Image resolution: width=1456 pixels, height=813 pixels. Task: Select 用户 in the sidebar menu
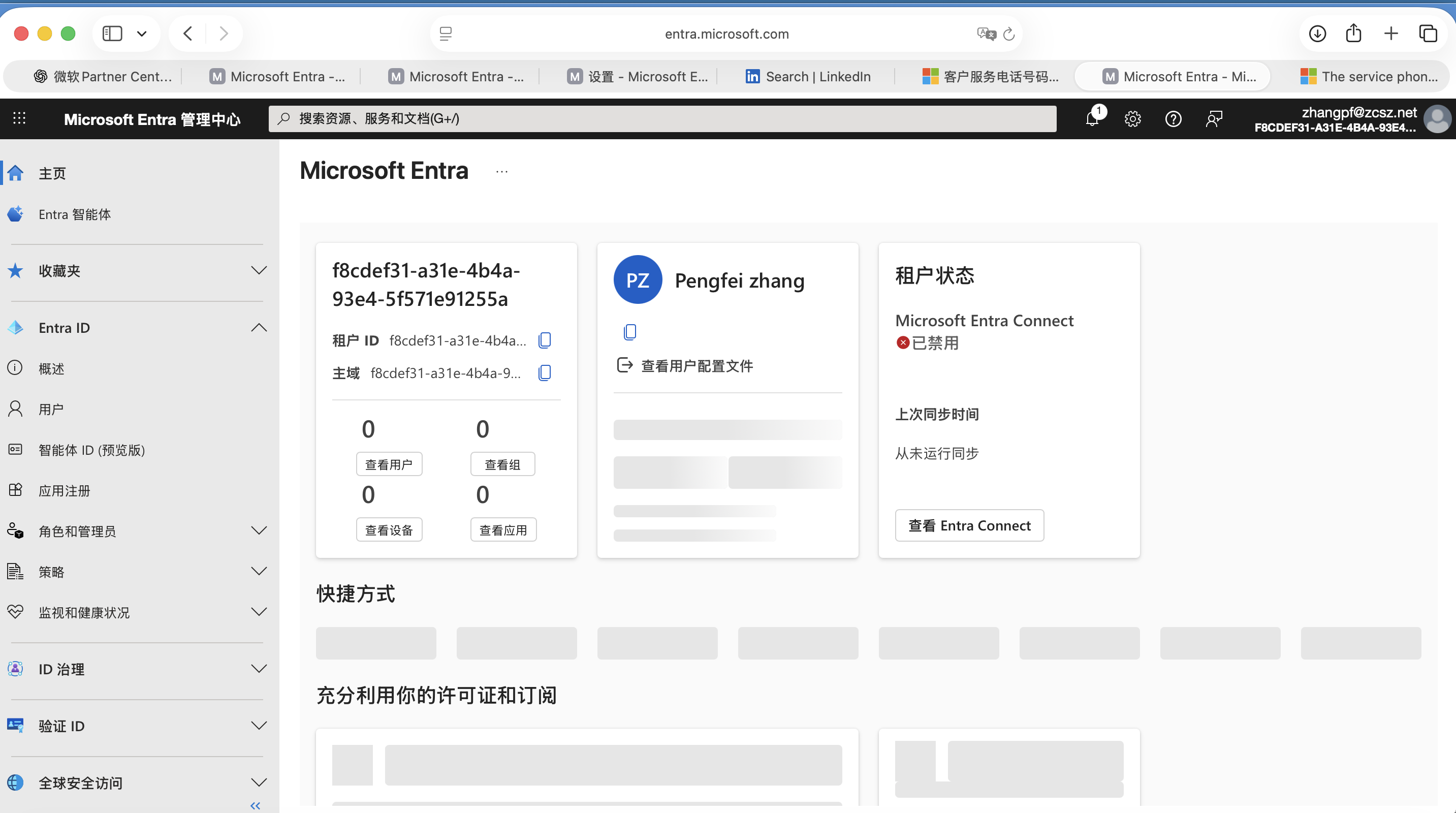51,410
